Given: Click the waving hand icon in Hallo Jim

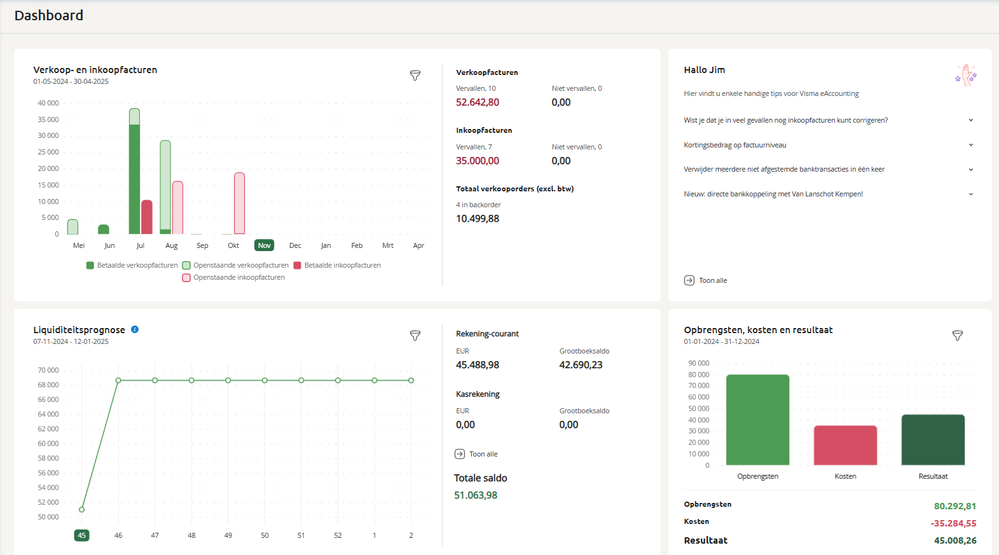Looking at the screenshot, I should 965,75.
